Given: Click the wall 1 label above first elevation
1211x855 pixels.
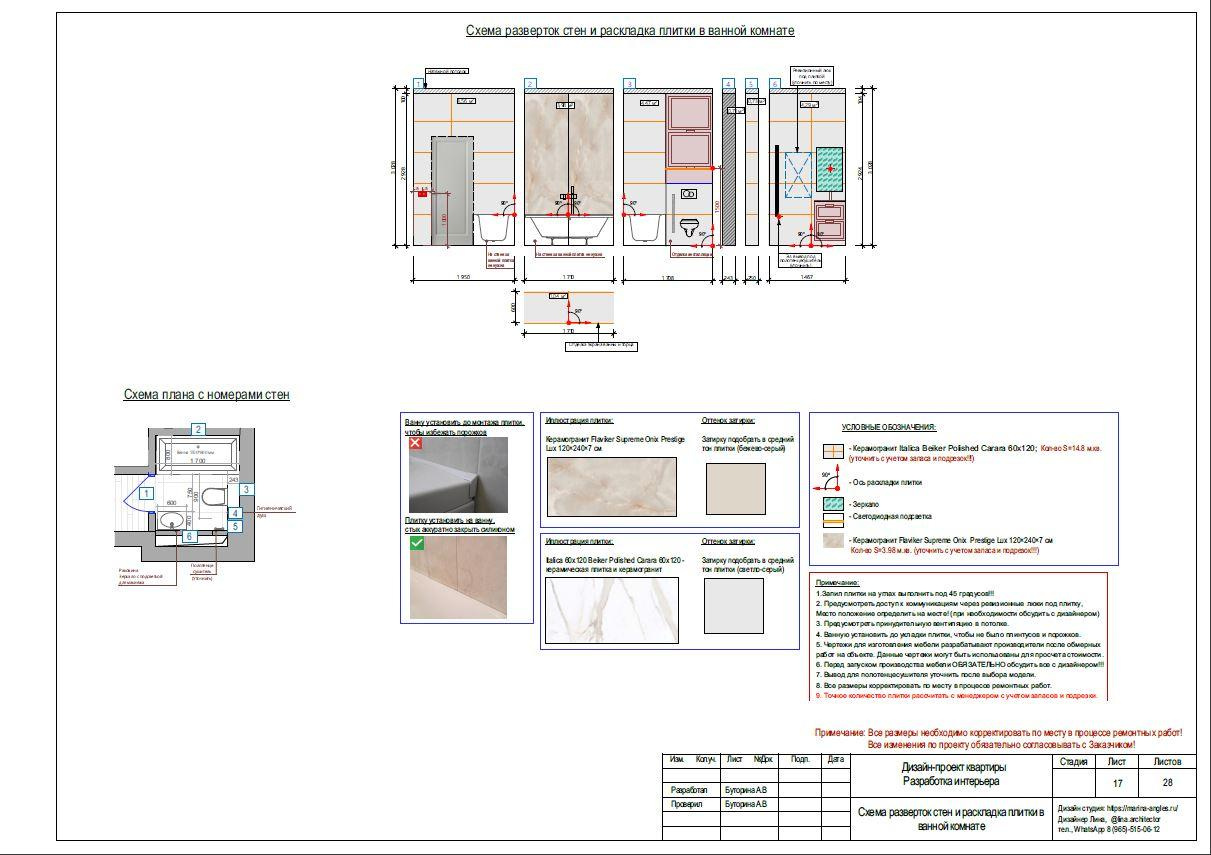Looking at the screenshot, I should tap(419, 85).
